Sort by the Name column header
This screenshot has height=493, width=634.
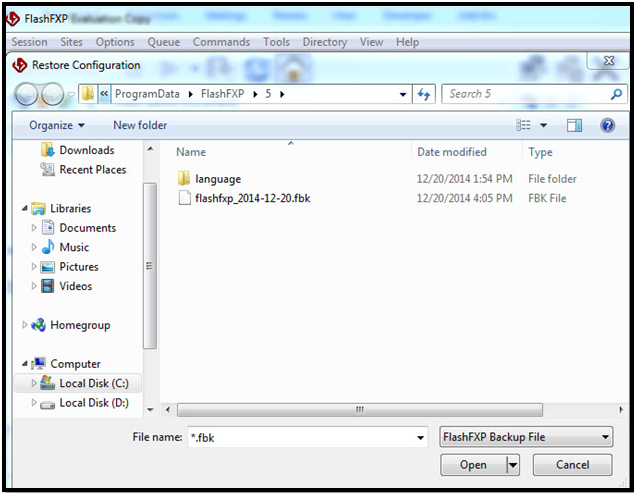coord(191,152)
